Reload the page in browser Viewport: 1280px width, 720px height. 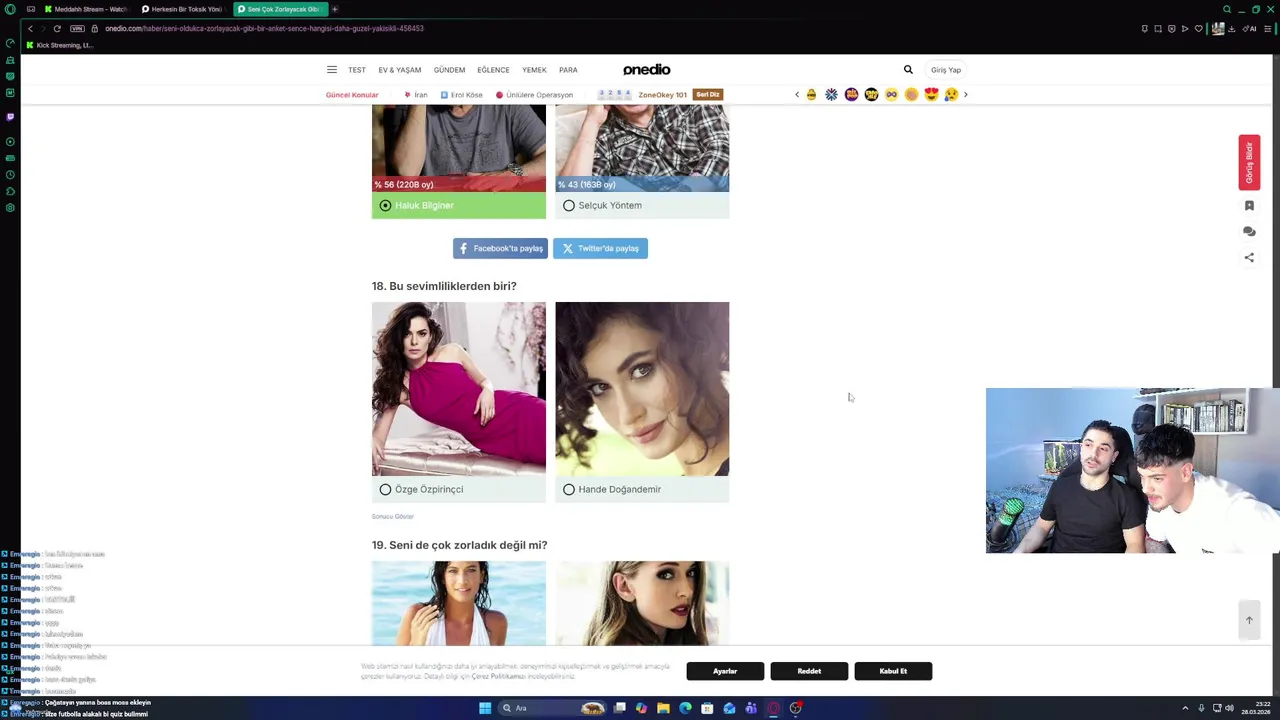(57, 29)
